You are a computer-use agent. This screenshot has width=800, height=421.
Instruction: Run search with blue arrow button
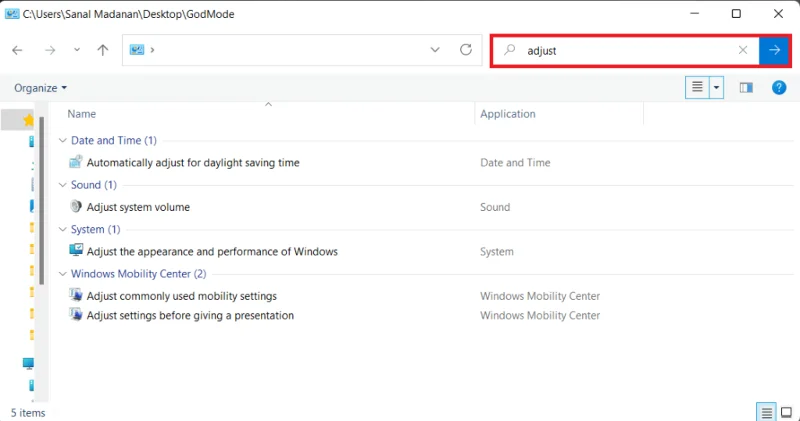[774, 51]
